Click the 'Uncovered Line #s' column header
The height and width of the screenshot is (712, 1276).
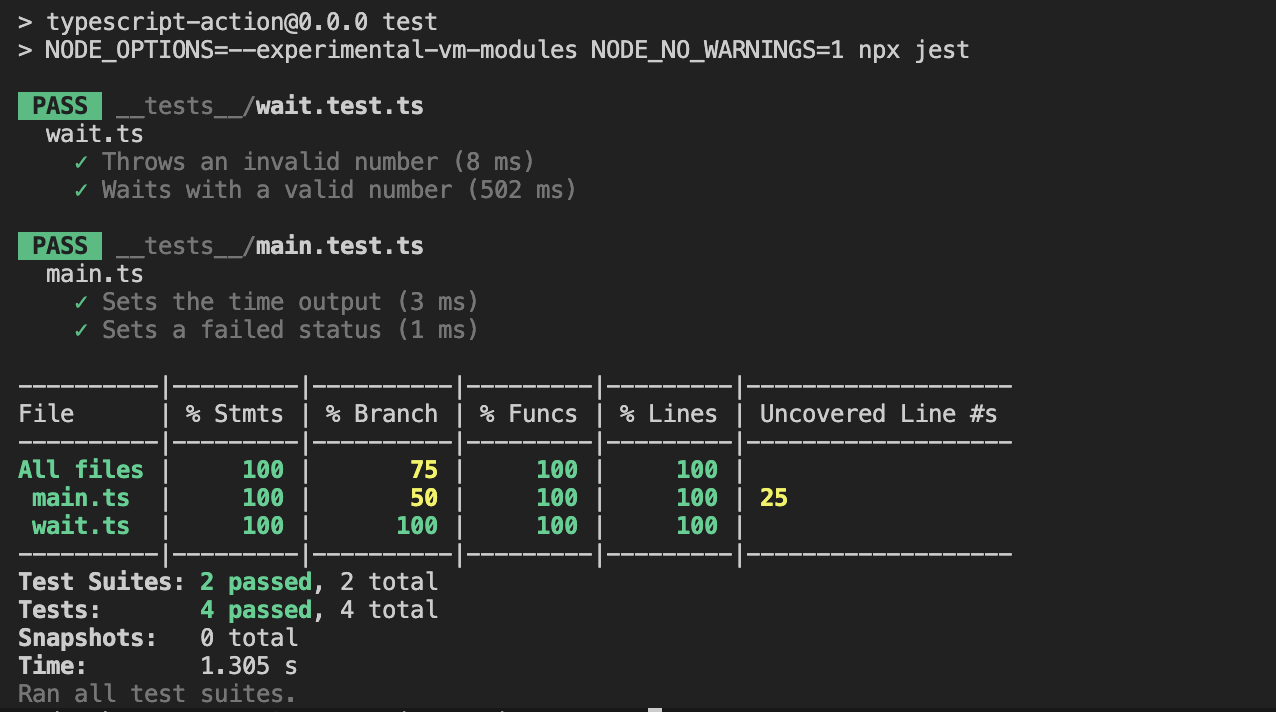[x=879, y=414]
